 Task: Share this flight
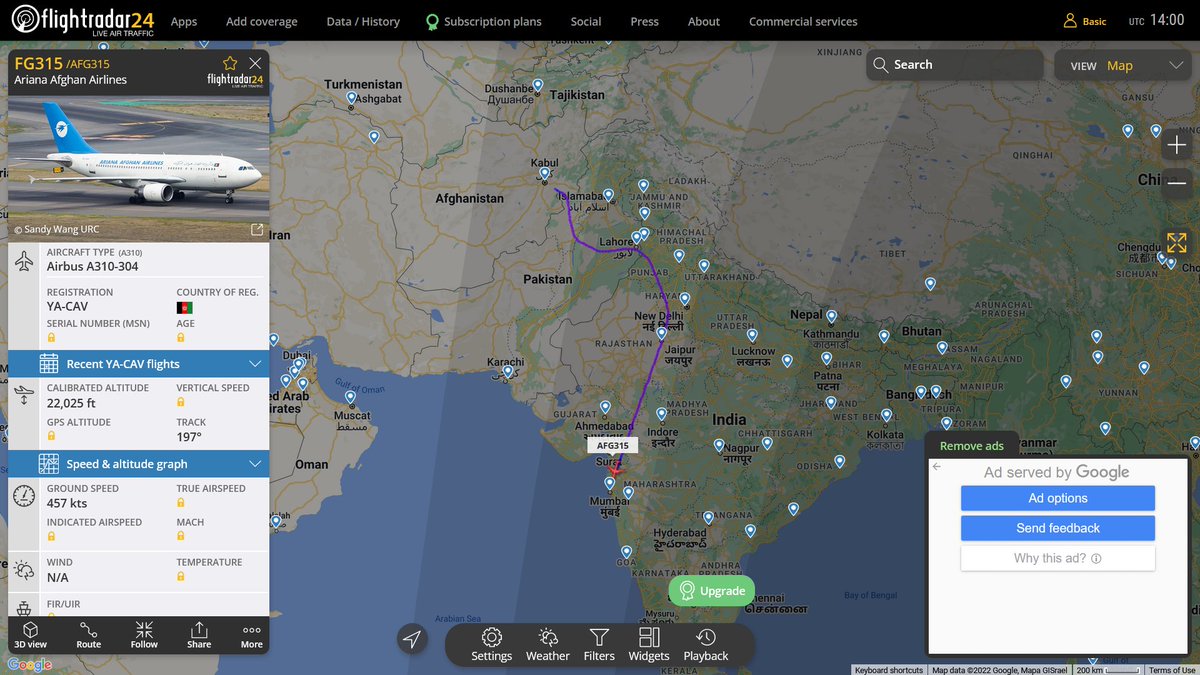[199, 635]
